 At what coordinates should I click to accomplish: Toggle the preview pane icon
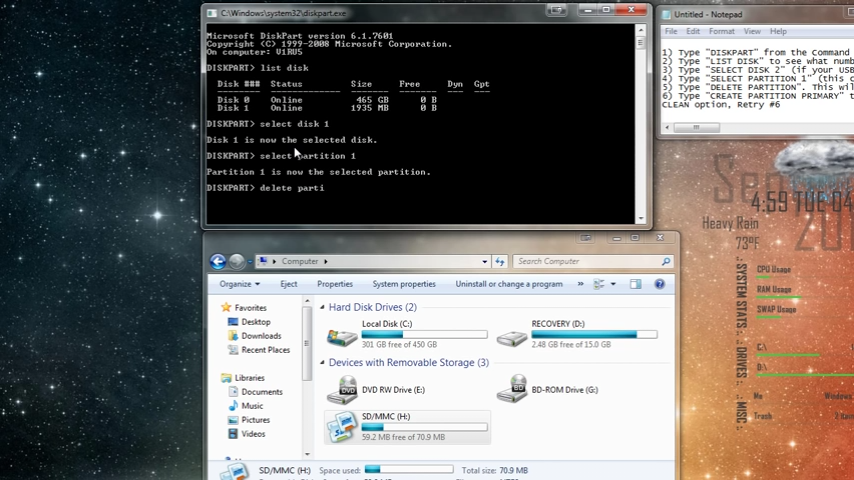coord(635,284)
